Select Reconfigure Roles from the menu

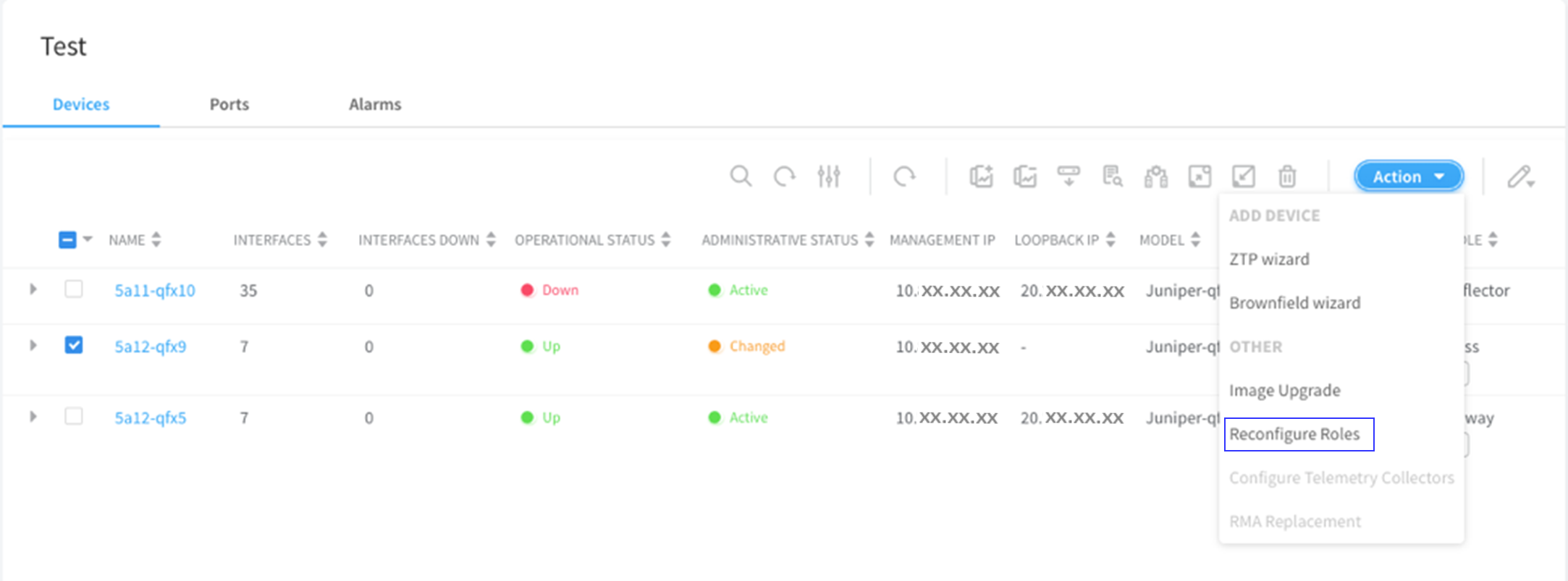[x=1294, y=434]
